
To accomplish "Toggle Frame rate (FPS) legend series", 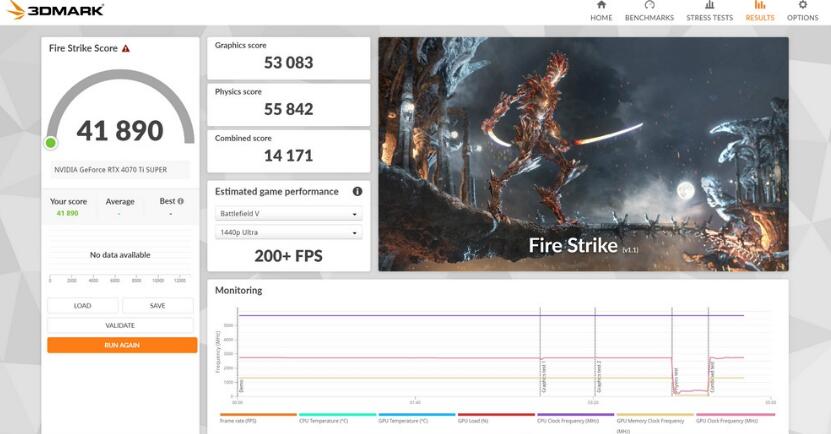I will [258, 418].
